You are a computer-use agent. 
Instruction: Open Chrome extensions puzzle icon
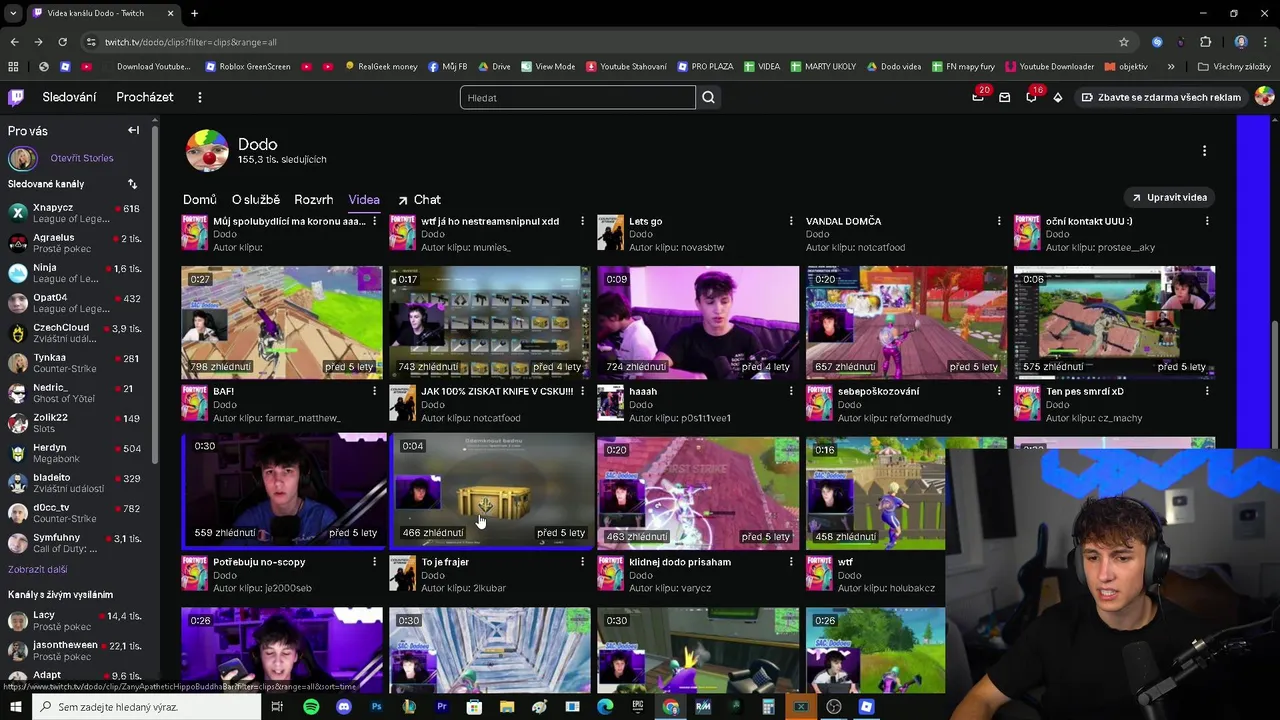click(1205, 42)
